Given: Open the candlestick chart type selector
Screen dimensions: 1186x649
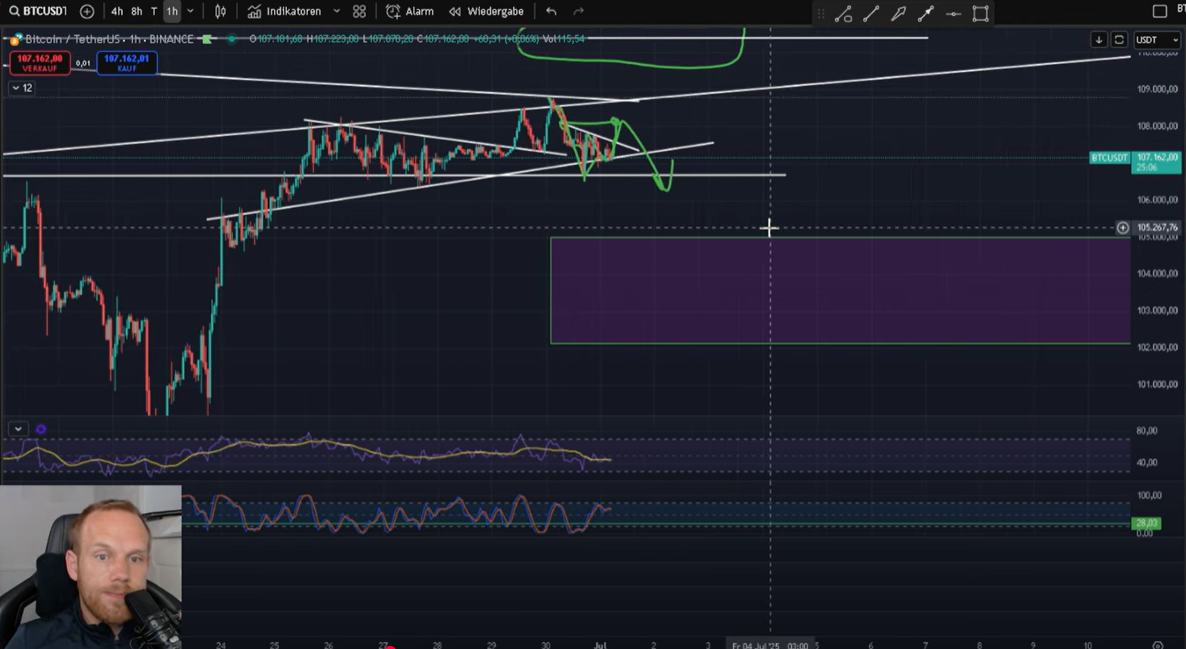Looking at the screenshot, I should (x=220, y=11).
